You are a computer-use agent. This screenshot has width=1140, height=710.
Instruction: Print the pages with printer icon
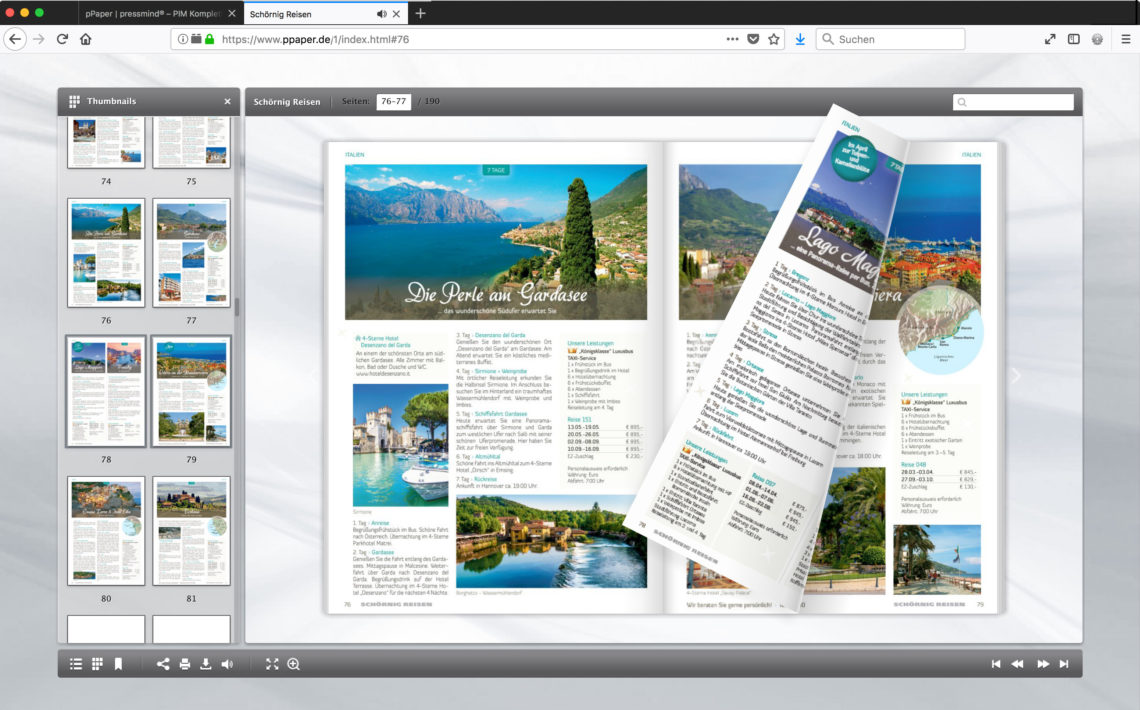click(x=185, y=664)
